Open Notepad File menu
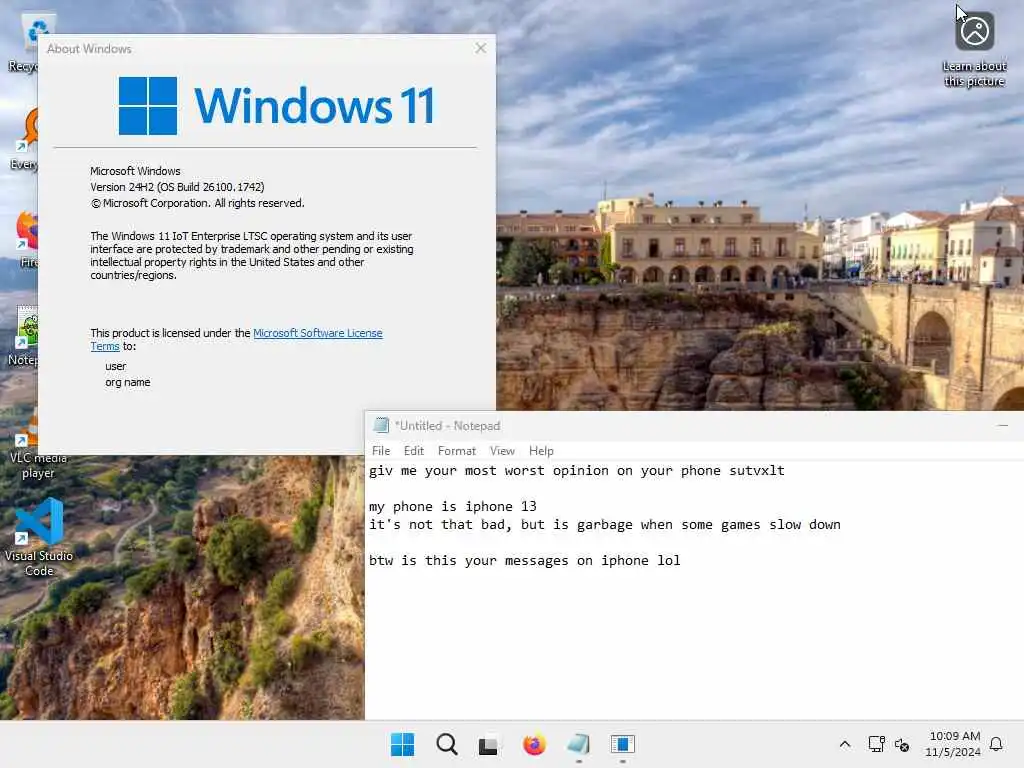The image size is (1024, 768). coord(381,451)
